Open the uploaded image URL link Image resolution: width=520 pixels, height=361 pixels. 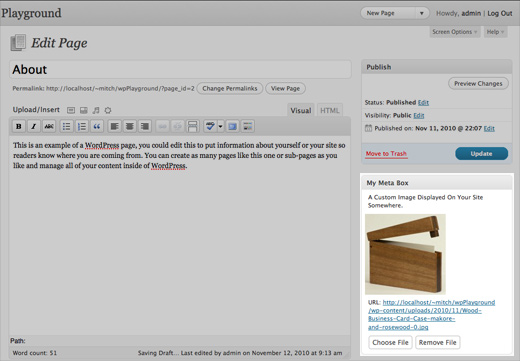[431, 315]
